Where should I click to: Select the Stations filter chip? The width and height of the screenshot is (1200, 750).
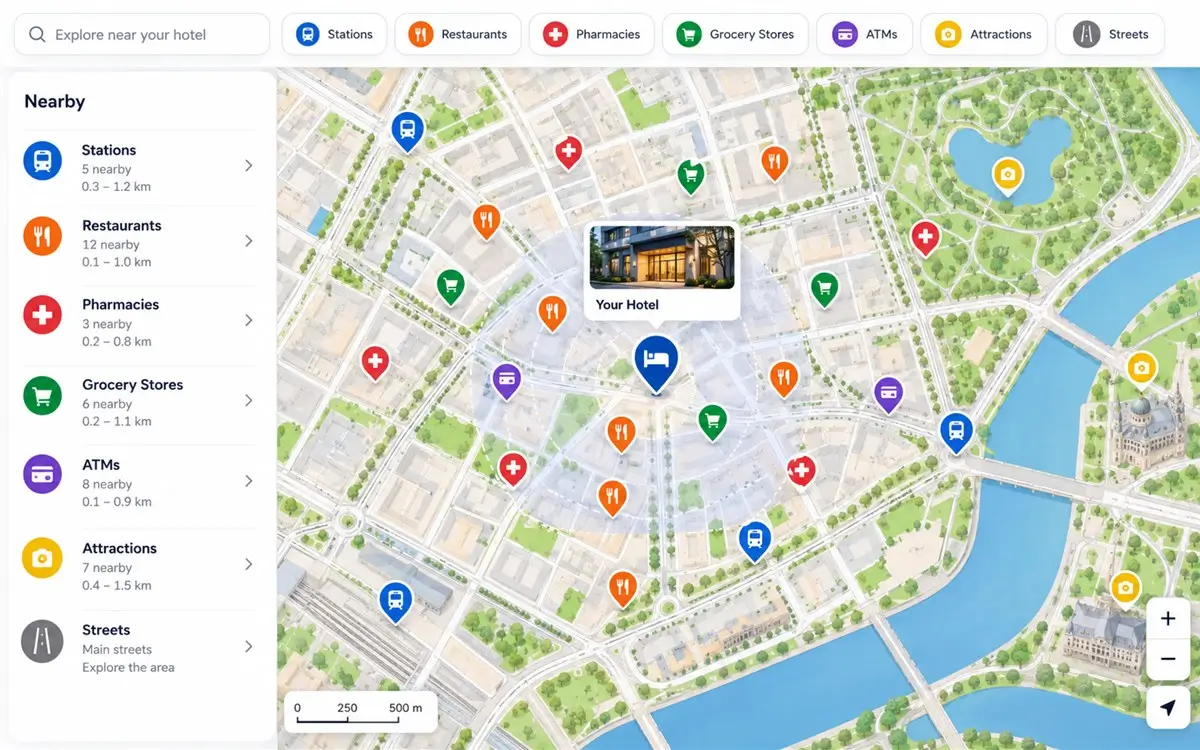point(335,34)
